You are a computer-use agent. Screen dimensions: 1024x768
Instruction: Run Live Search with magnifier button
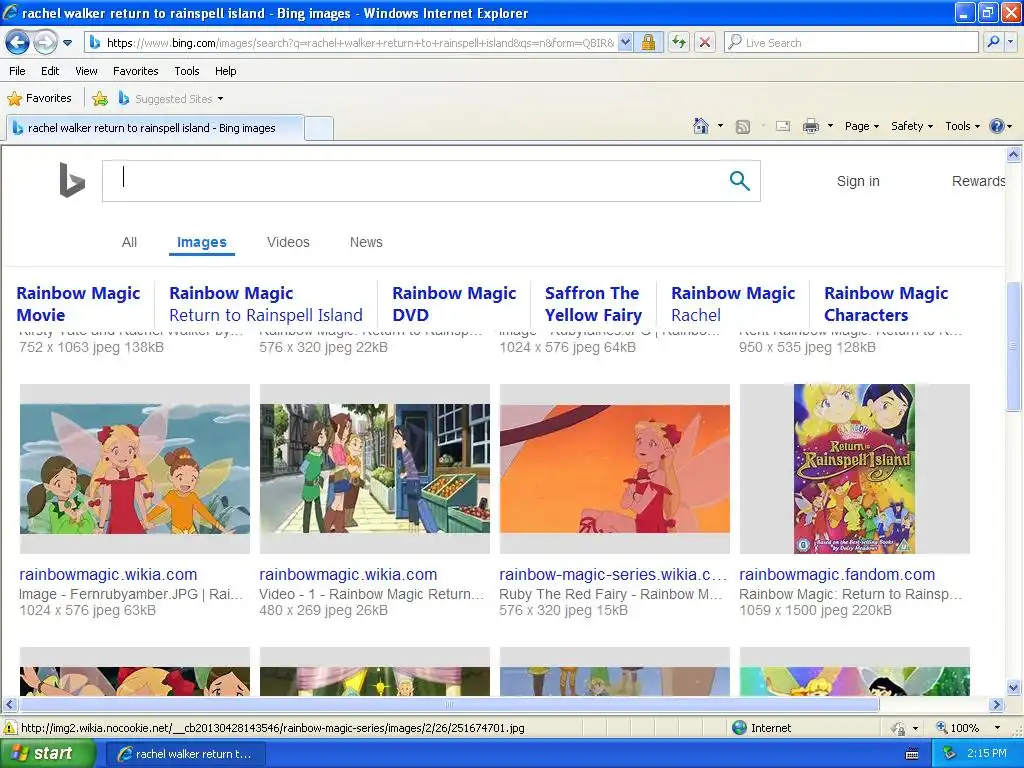(993, 43)
